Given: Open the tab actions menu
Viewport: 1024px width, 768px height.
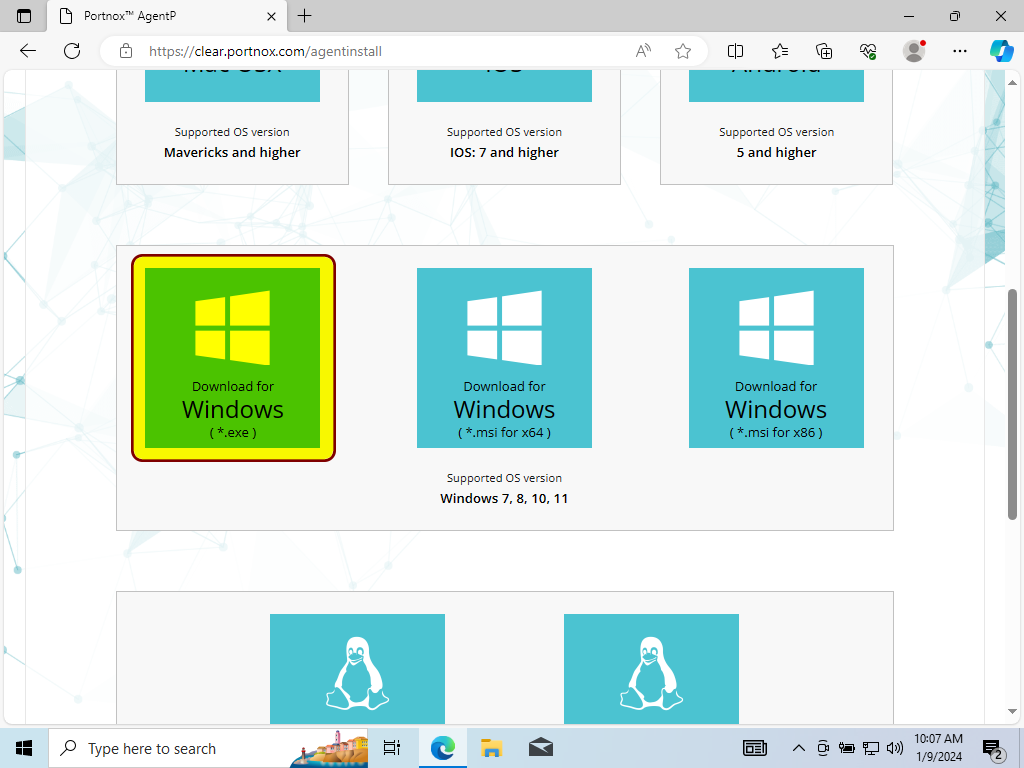Looking at the screenshot, I should click(24, 16).
